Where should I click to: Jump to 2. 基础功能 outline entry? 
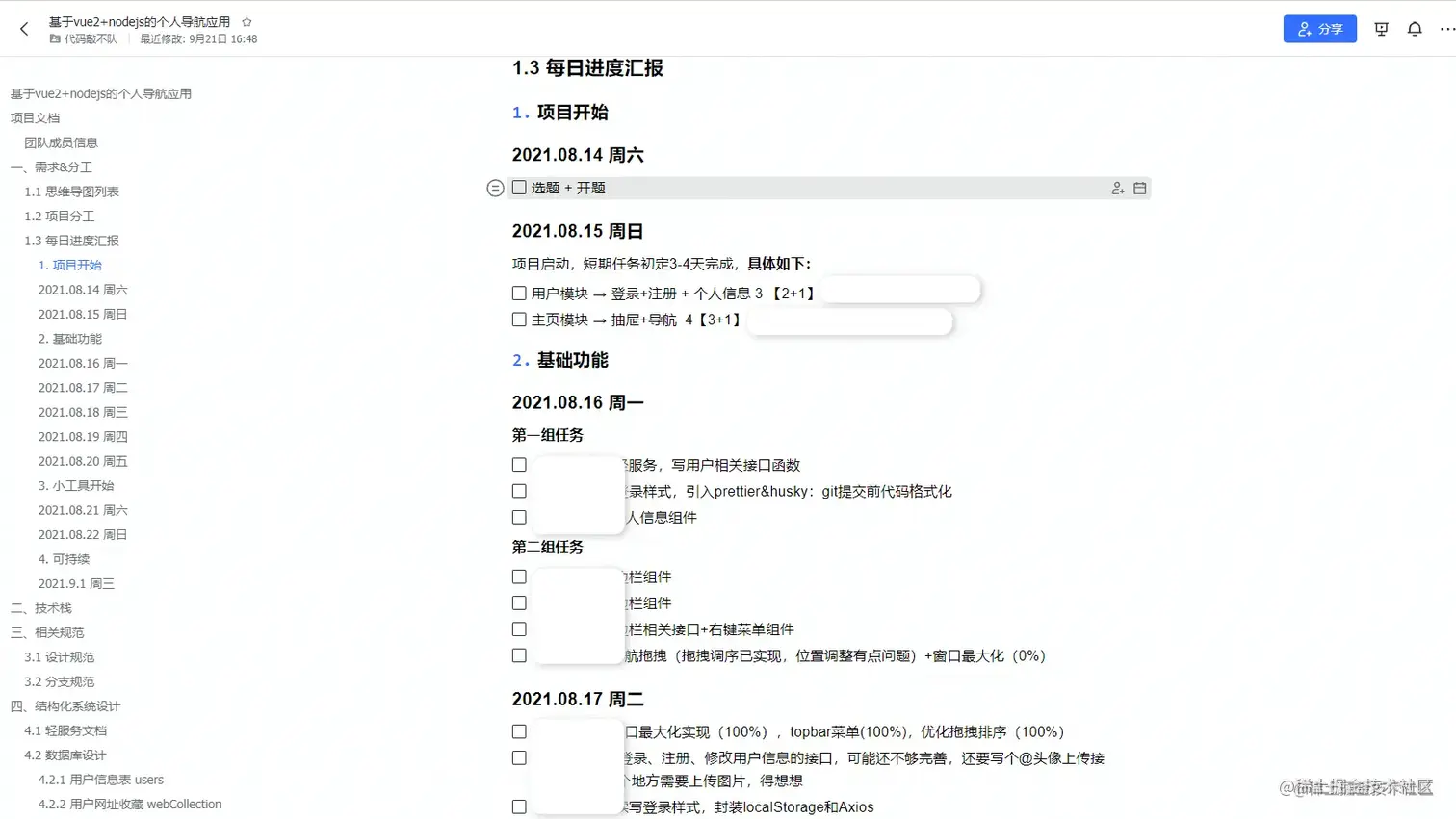[x=69, y=339]
